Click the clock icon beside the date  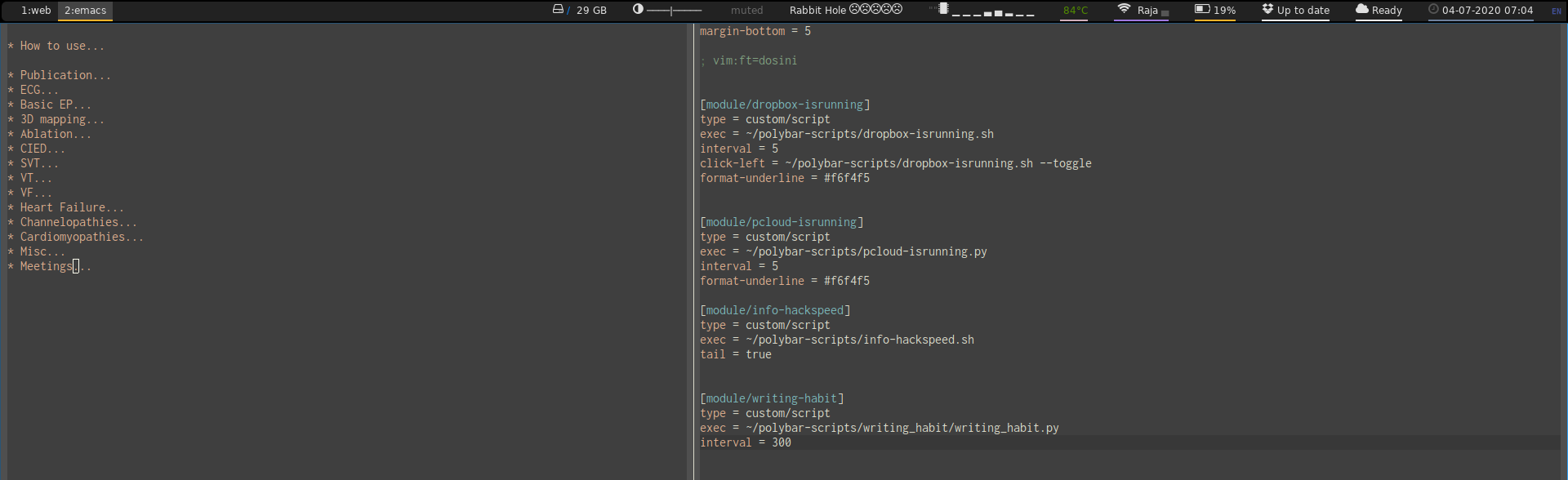(x=1433, y=10)
